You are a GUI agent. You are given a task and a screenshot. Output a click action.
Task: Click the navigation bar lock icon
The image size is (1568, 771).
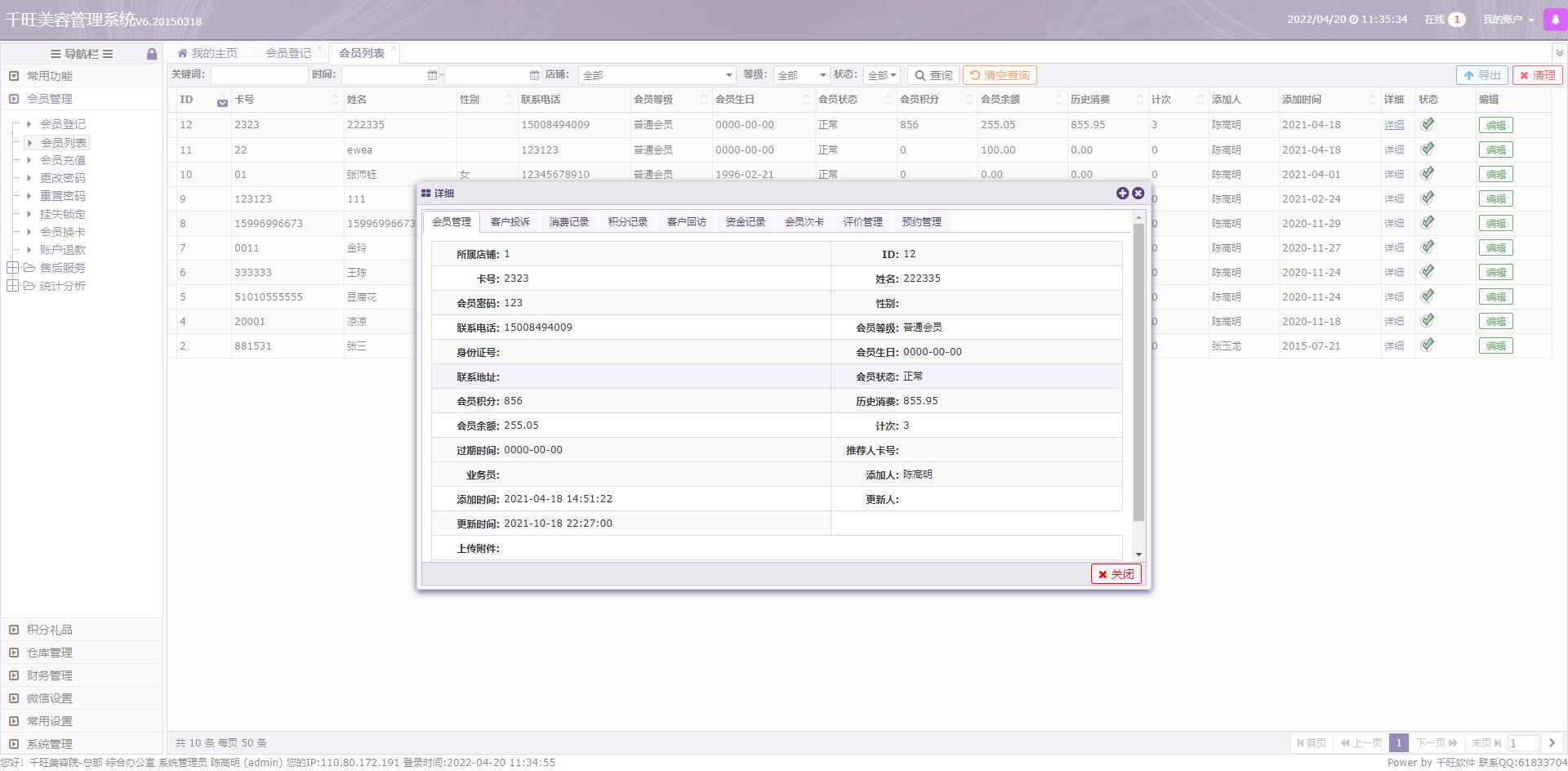tap(152, 54)
